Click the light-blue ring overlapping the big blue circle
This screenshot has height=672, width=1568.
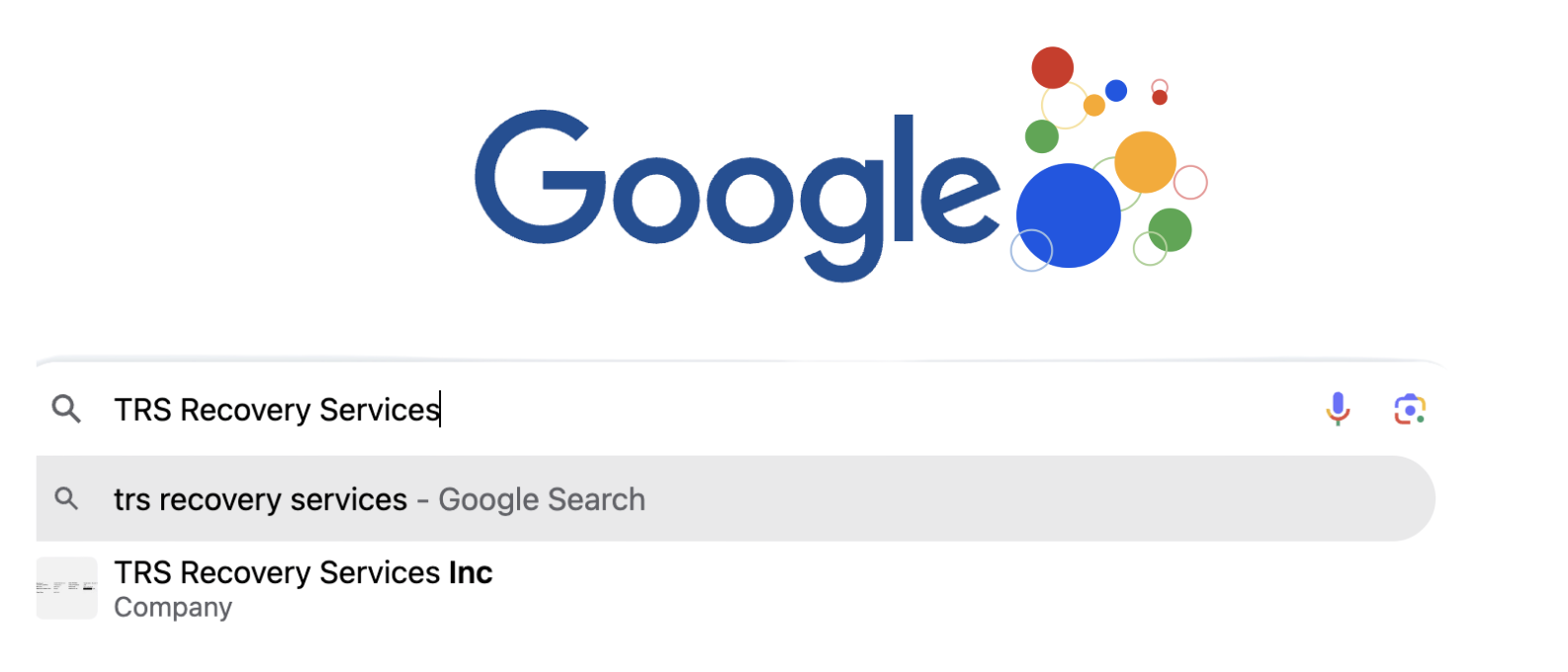coord(1031,250)
